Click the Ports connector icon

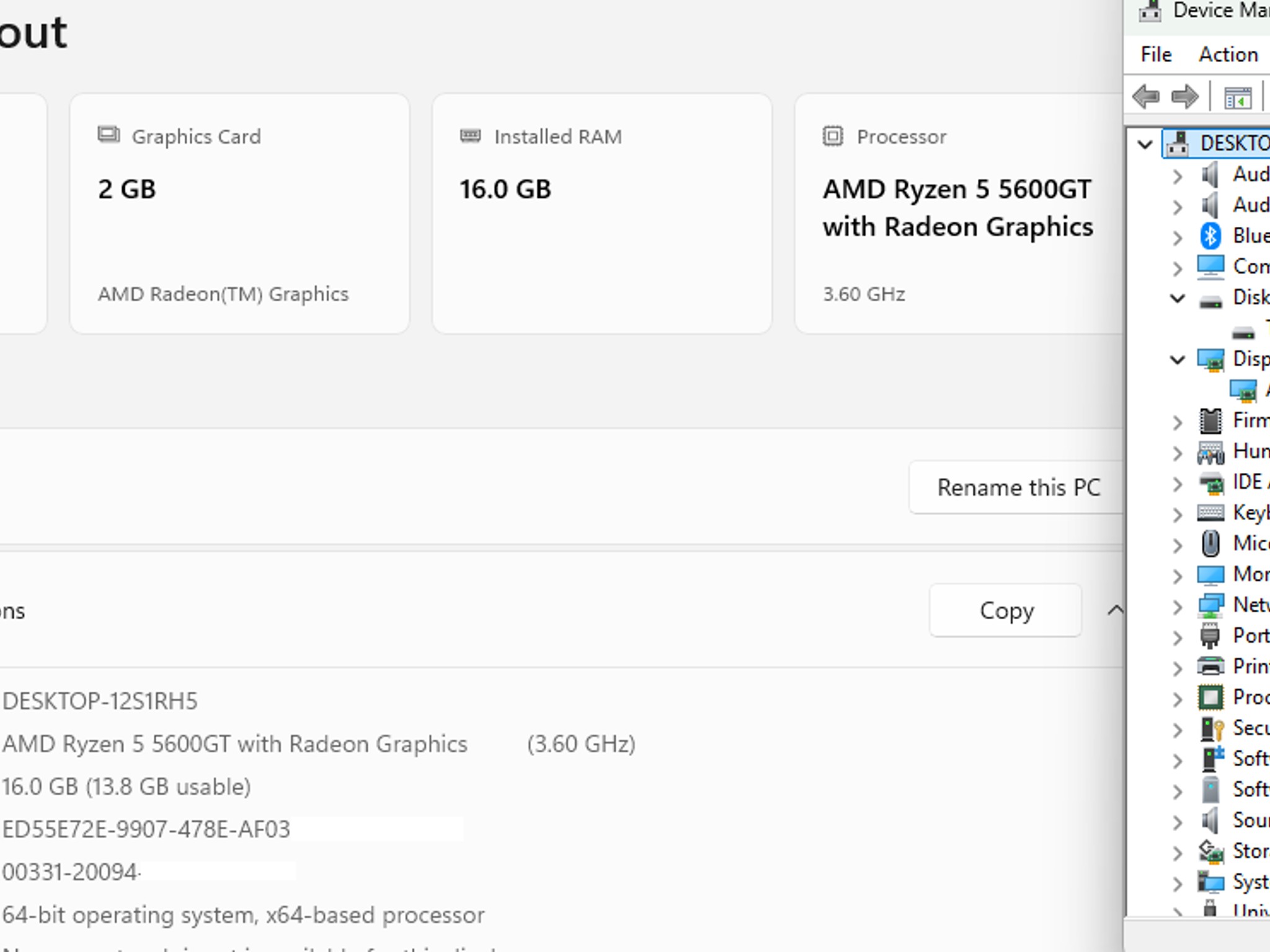(x=1210, y=636)
